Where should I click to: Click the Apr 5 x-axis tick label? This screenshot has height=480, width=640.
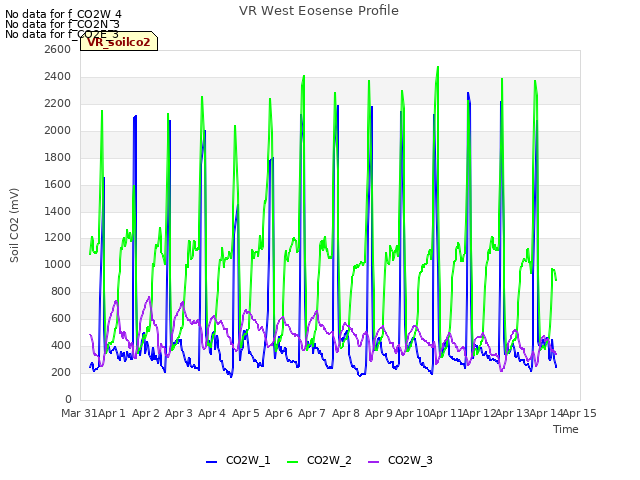click(246, 413)
